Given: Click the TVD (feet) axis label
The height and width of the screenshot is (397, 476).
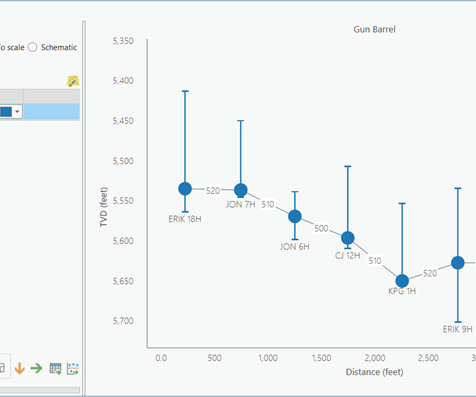Looking at the screenshot, I should click(x=104, y=207).
